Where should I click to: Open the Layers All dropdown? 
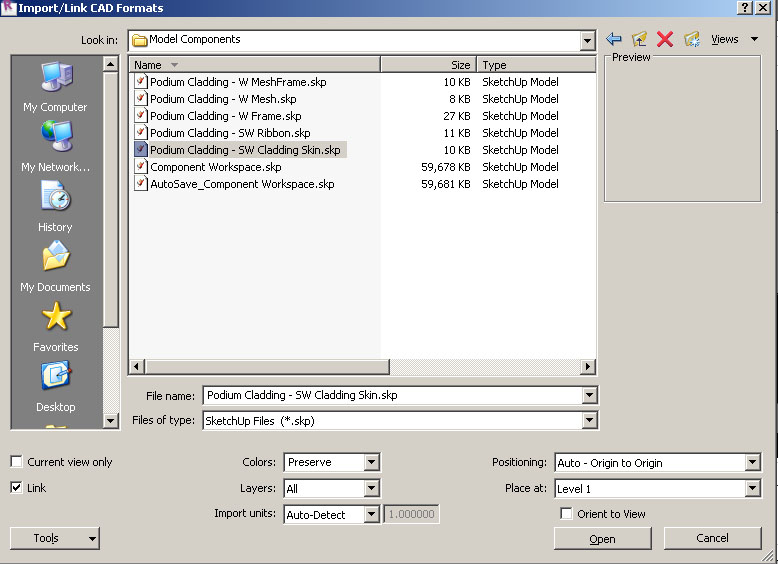pyautogui.click(x=371, y=488)
